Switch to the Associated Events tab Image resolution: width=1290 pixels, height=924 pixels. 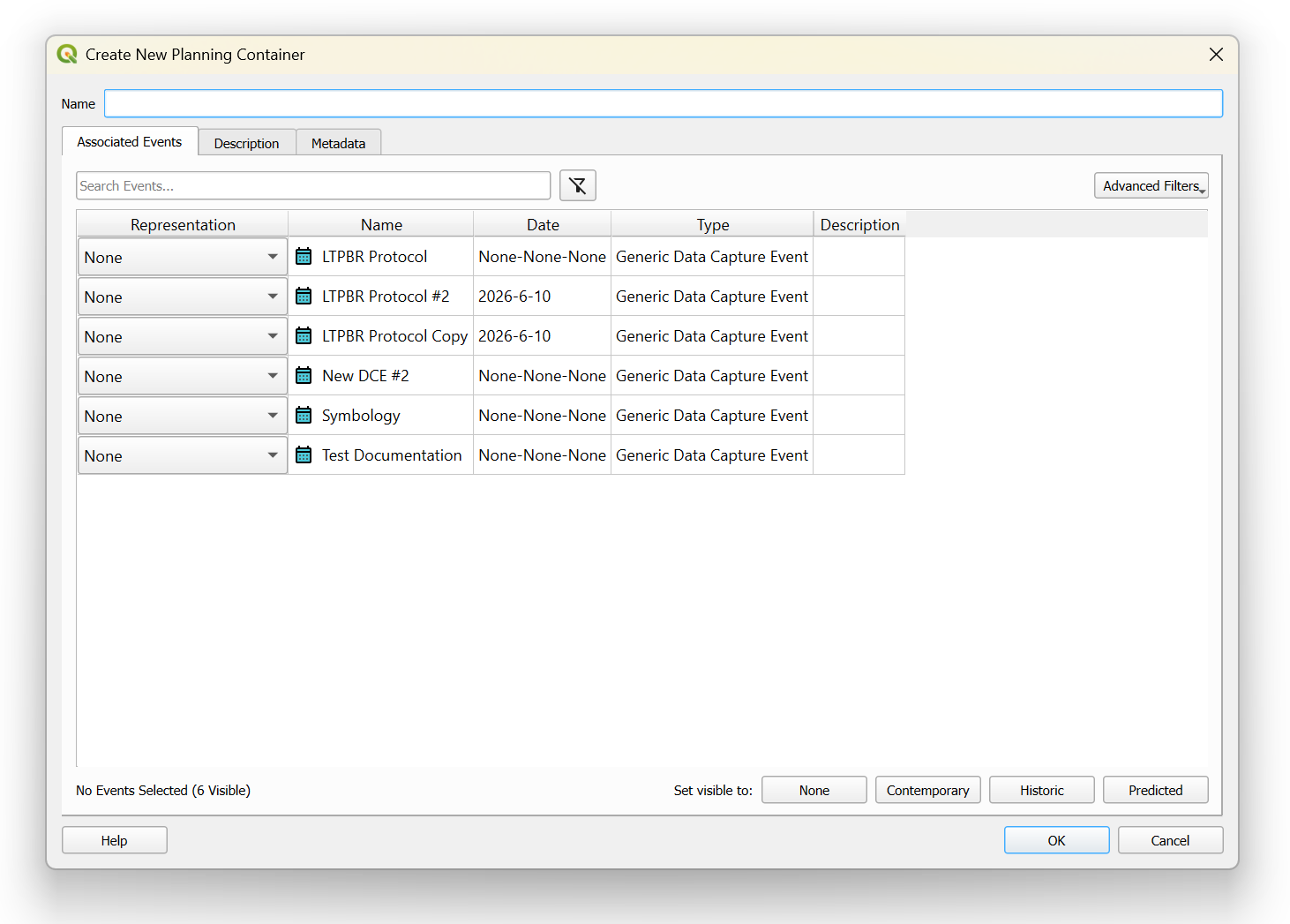click(130, 141)
